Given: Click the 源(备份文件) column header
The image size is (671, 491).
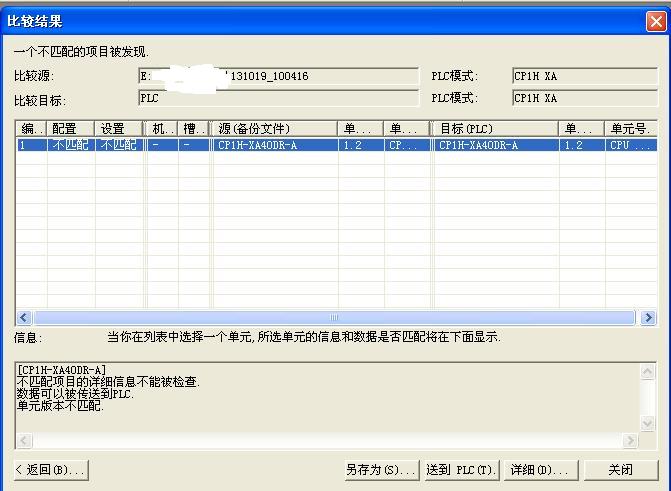Looking at the screenshot, I should tap(275, 129).
